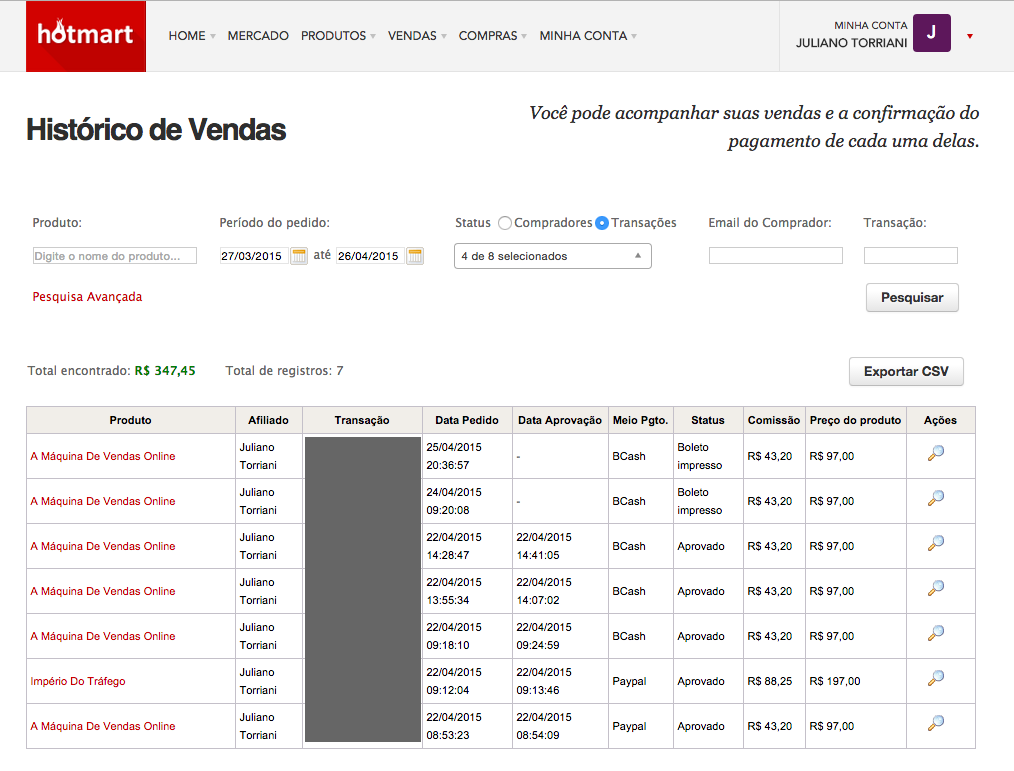This screenshot has height=771, width=1014.
Task: Focus the Email do Comprador field
Action: click(x=775, y=255)
